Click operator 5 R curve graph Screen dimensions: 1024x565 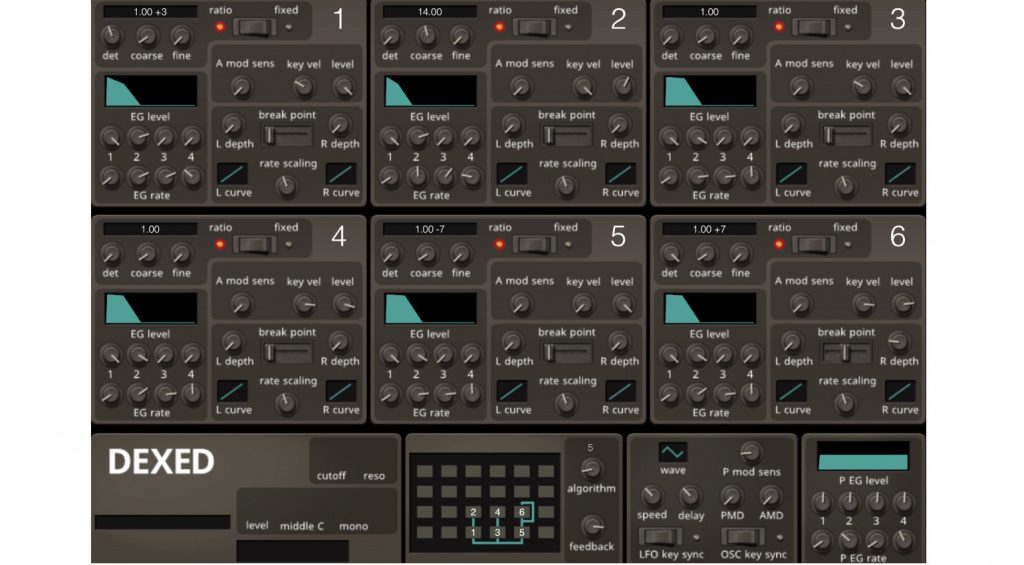tap(620, 391)
